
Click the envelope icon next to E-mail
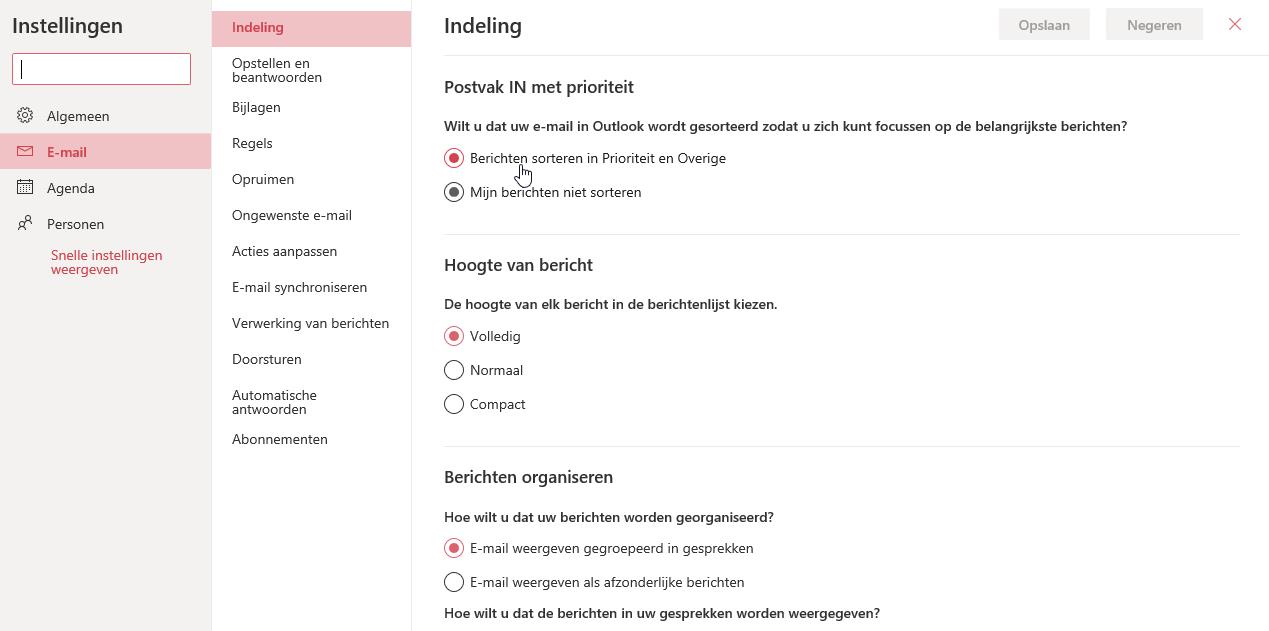coord(25,152)
